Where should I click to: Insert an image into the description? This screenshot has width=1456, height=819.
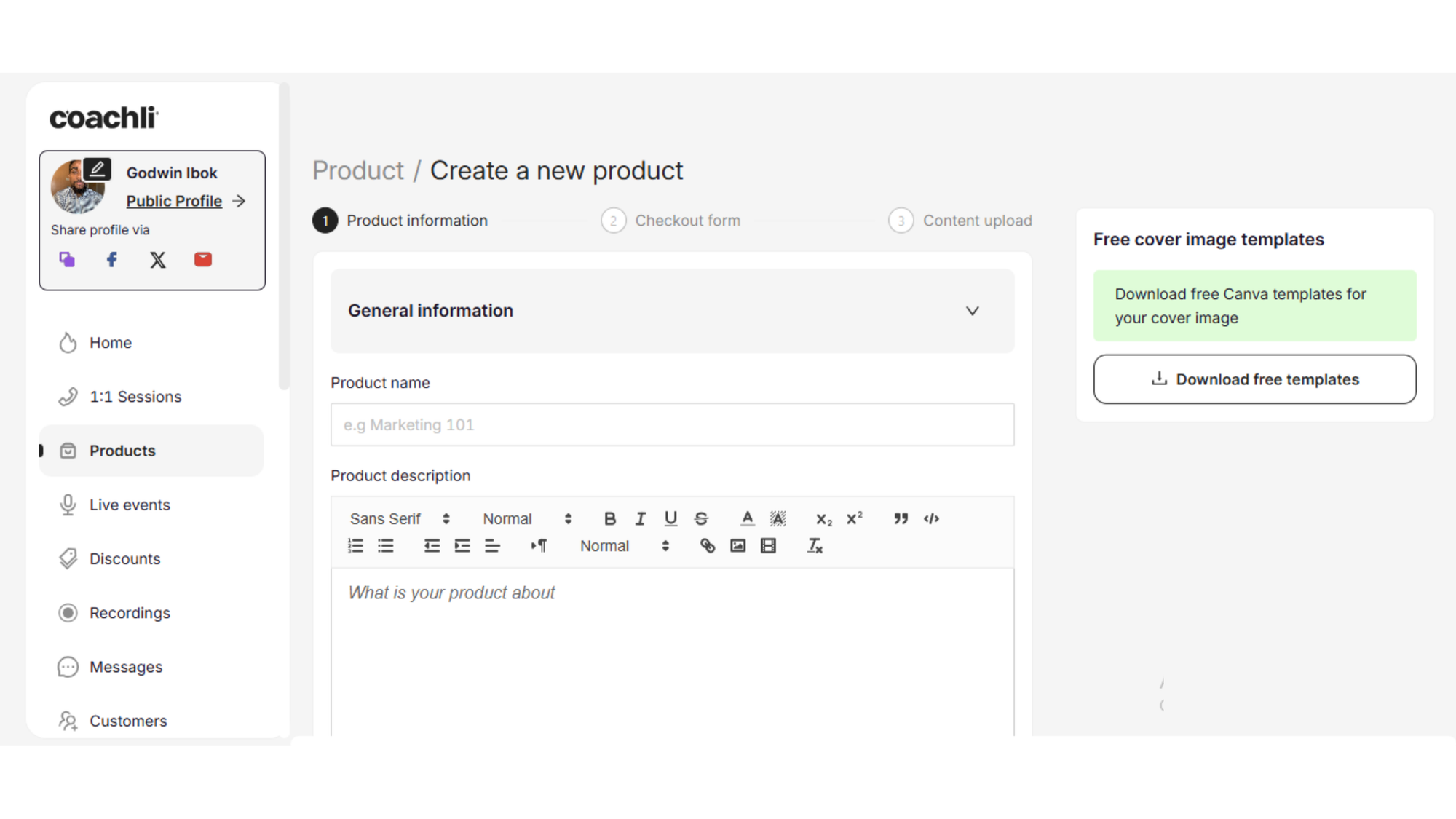(x=737, y=546)
